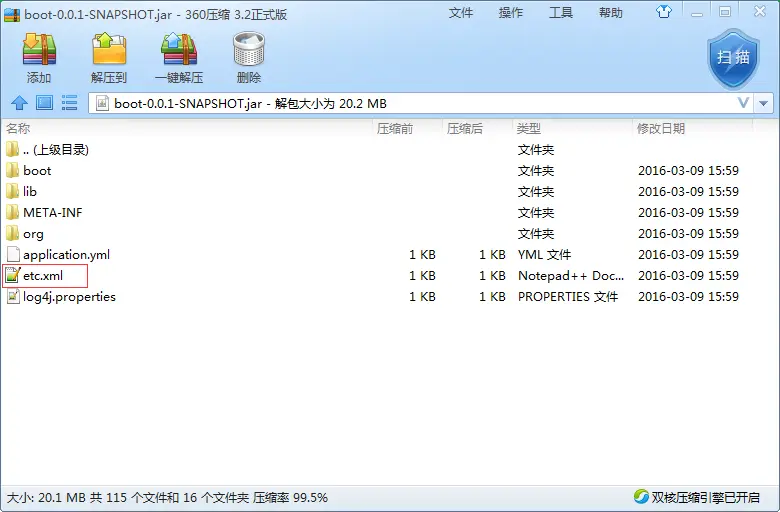Click the application.yml file icon

pyautogui.click(x=13, y=254)
